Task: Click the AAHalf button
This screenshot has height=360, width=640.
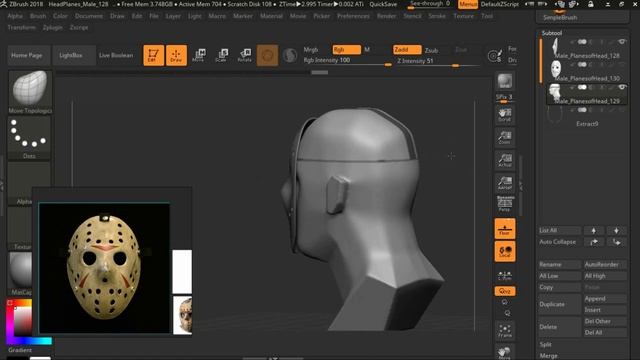Action: point(505,183)
